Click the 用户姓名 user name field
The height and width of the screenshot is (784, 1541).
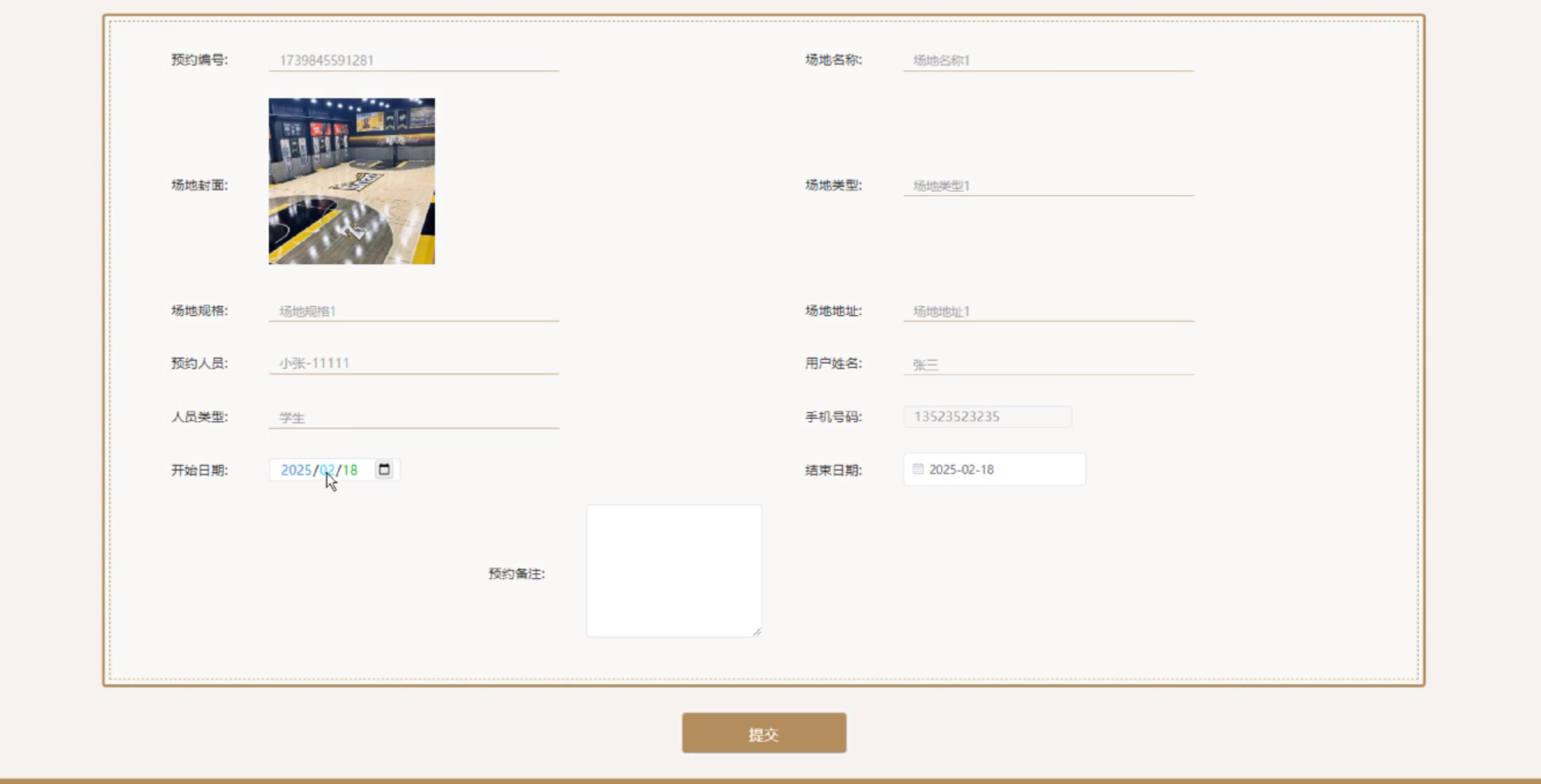tap(1048, 364)
